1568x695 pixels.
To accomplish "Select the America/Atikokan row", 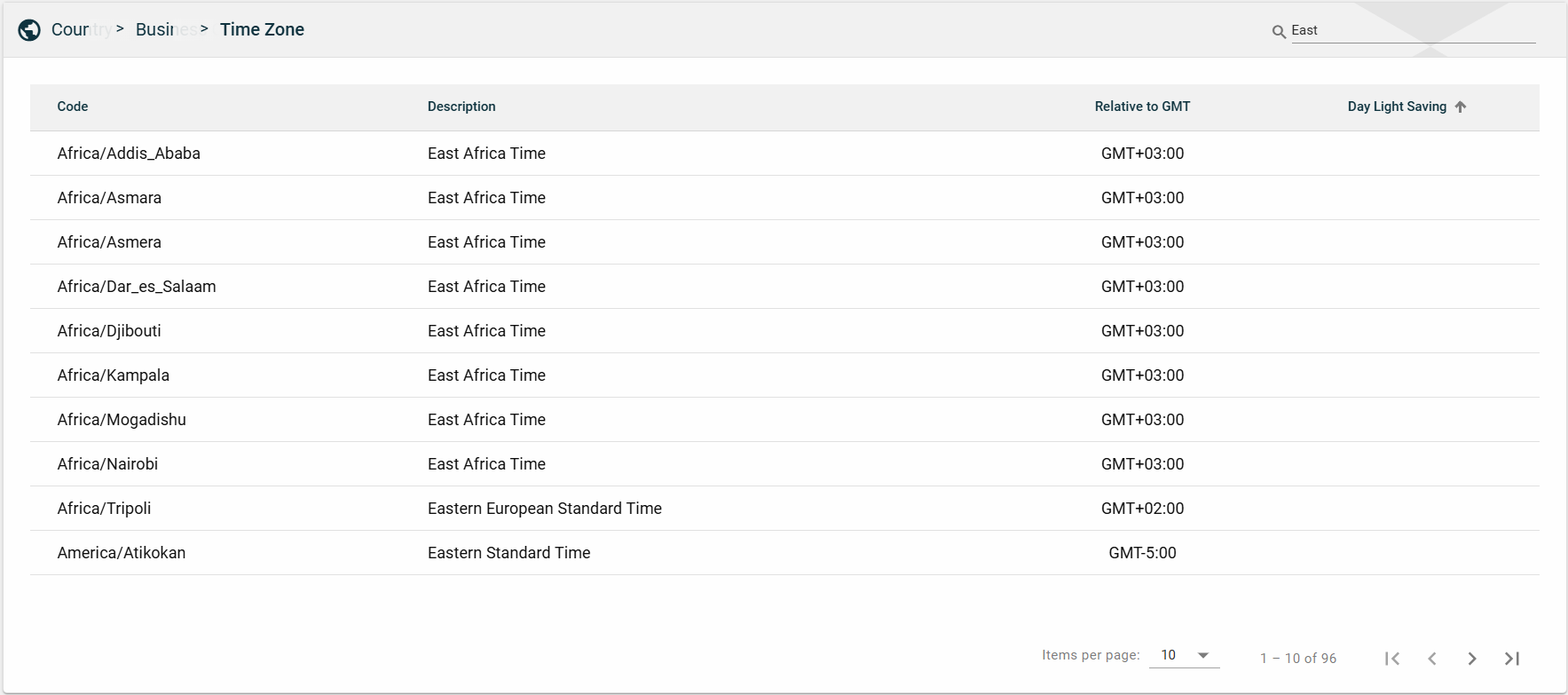I will pyautogui.click(x=122, y=553).
